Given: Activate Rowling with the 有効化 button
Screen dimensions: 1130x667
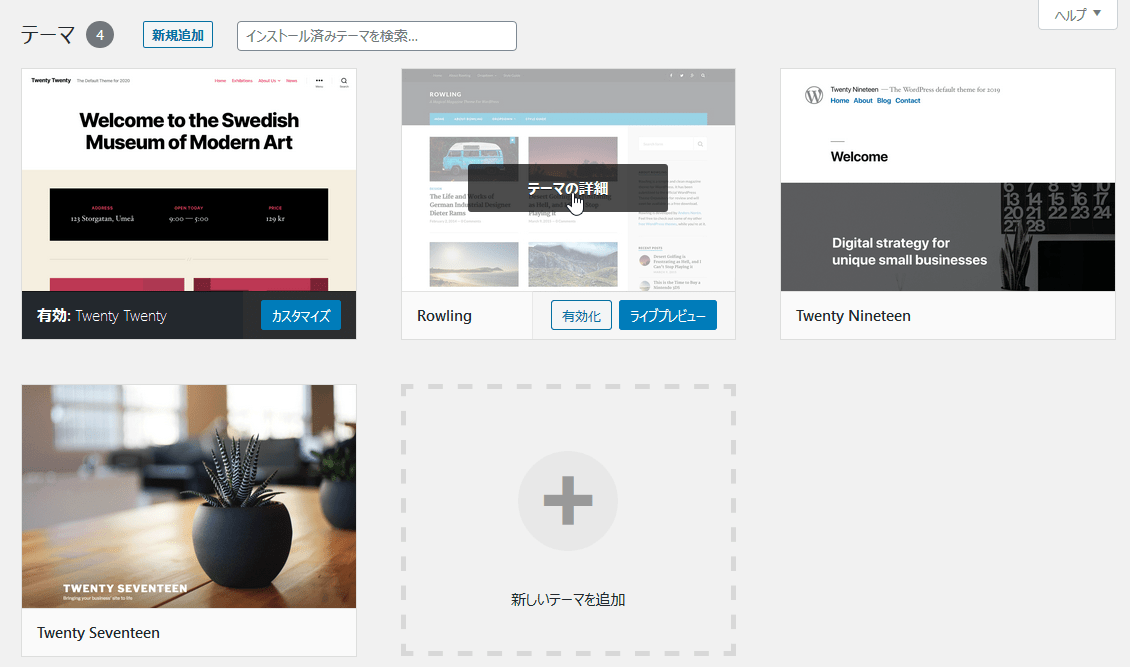Looking at the screenshot, I should click(x=582, y=315).
